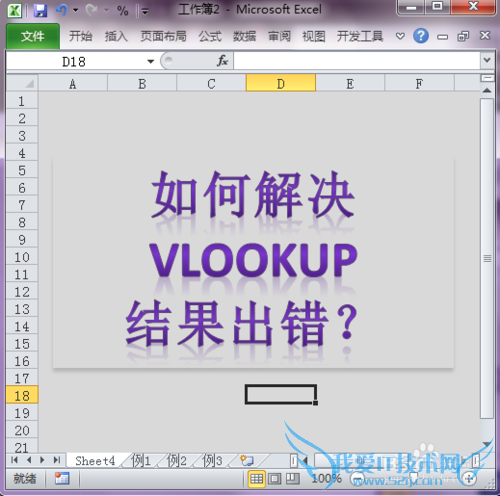Switch to the 插入 ribbon tab

[116, 36]
